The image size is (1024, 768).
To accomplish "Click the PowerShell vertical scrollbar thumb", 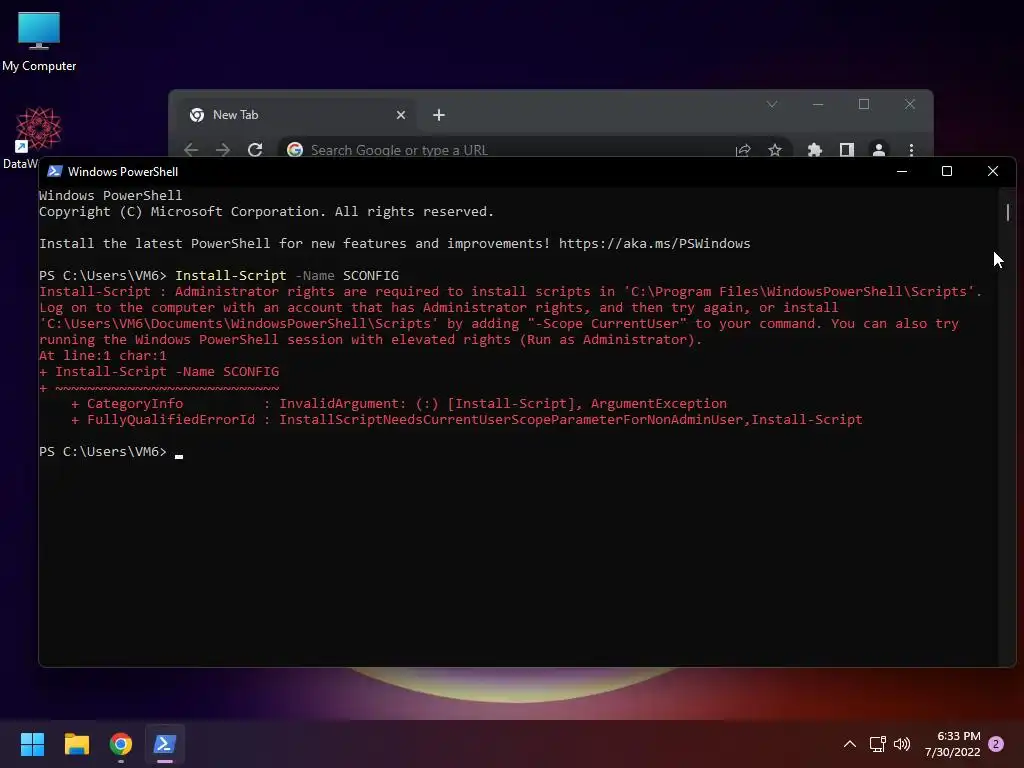I will [x=1008, y=212].
